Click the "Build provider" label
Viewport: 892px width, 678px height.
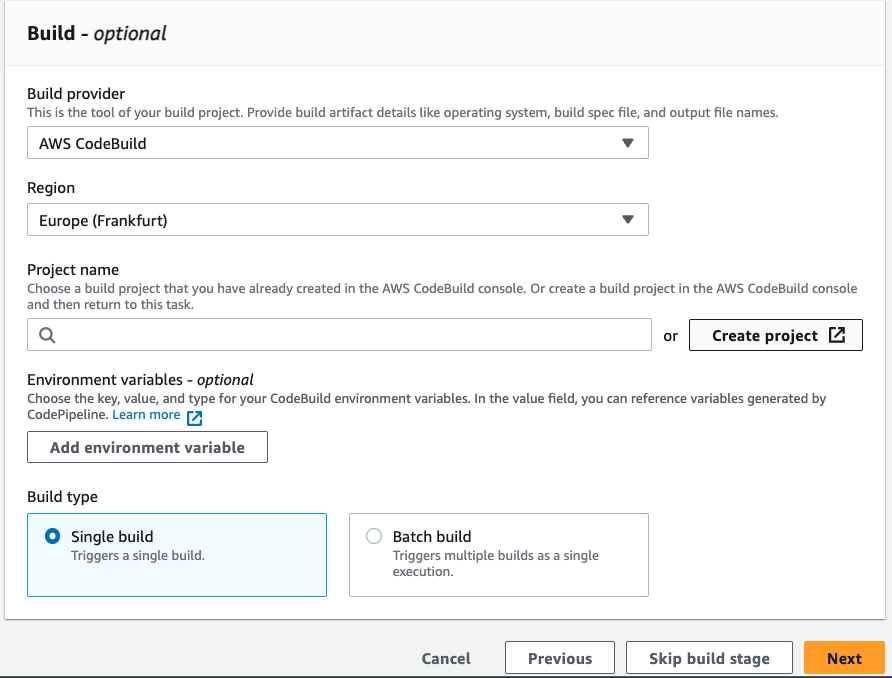[76, 93]
